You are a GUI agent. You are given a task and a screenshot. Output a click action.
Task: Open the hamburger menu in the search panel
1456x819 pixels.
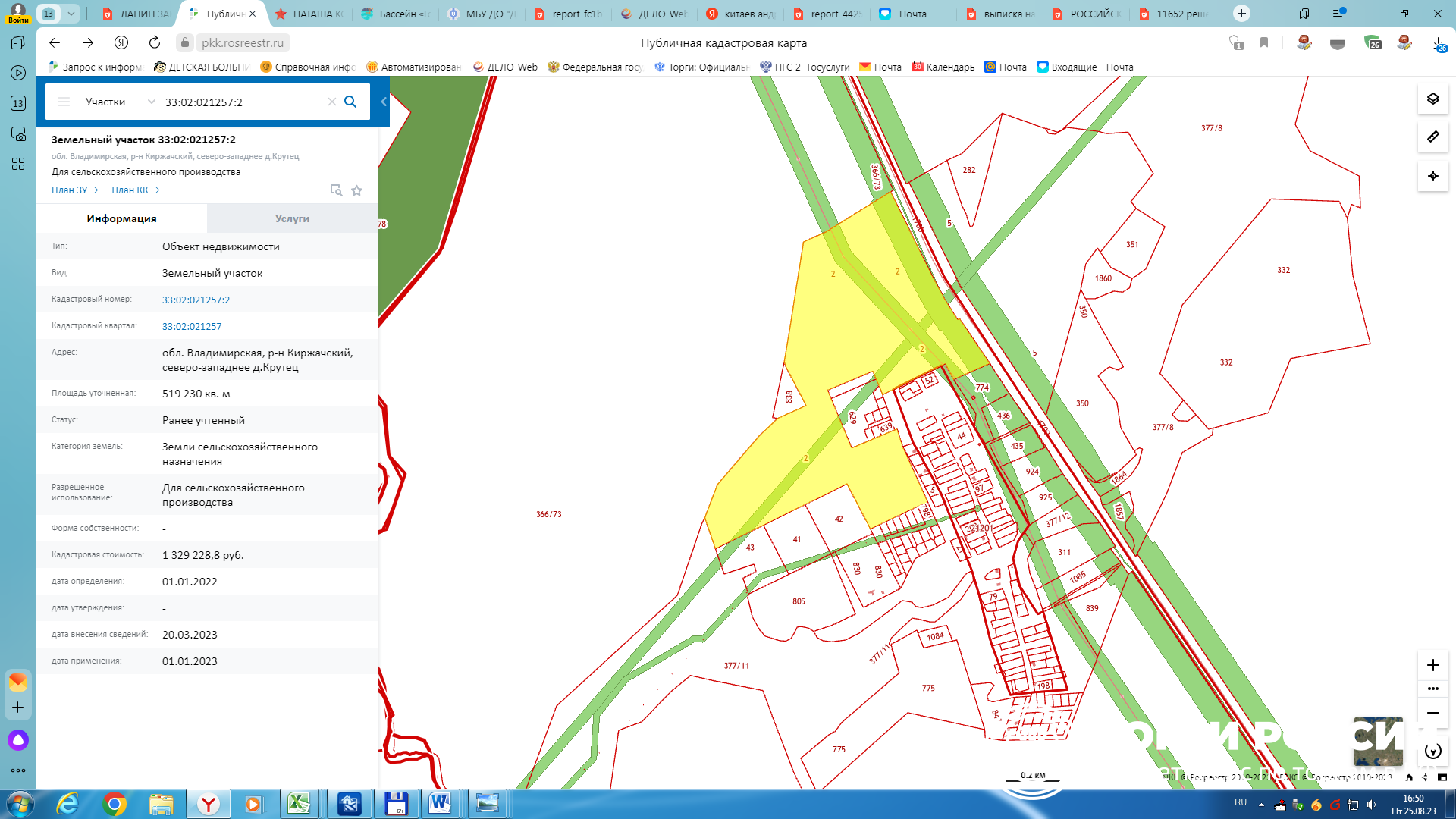pyautogui.click(x=64, y=102)
